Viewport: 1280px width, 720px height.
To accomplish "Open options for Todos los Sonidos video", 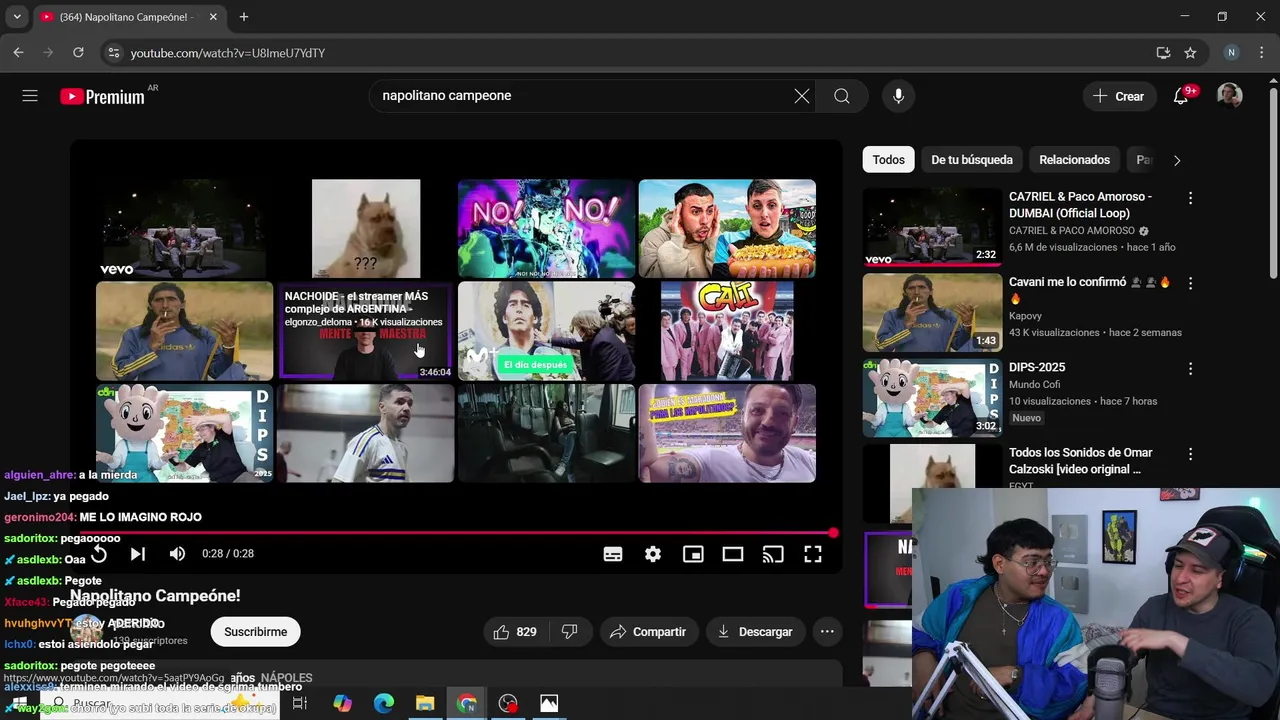I will point(1190,453).
